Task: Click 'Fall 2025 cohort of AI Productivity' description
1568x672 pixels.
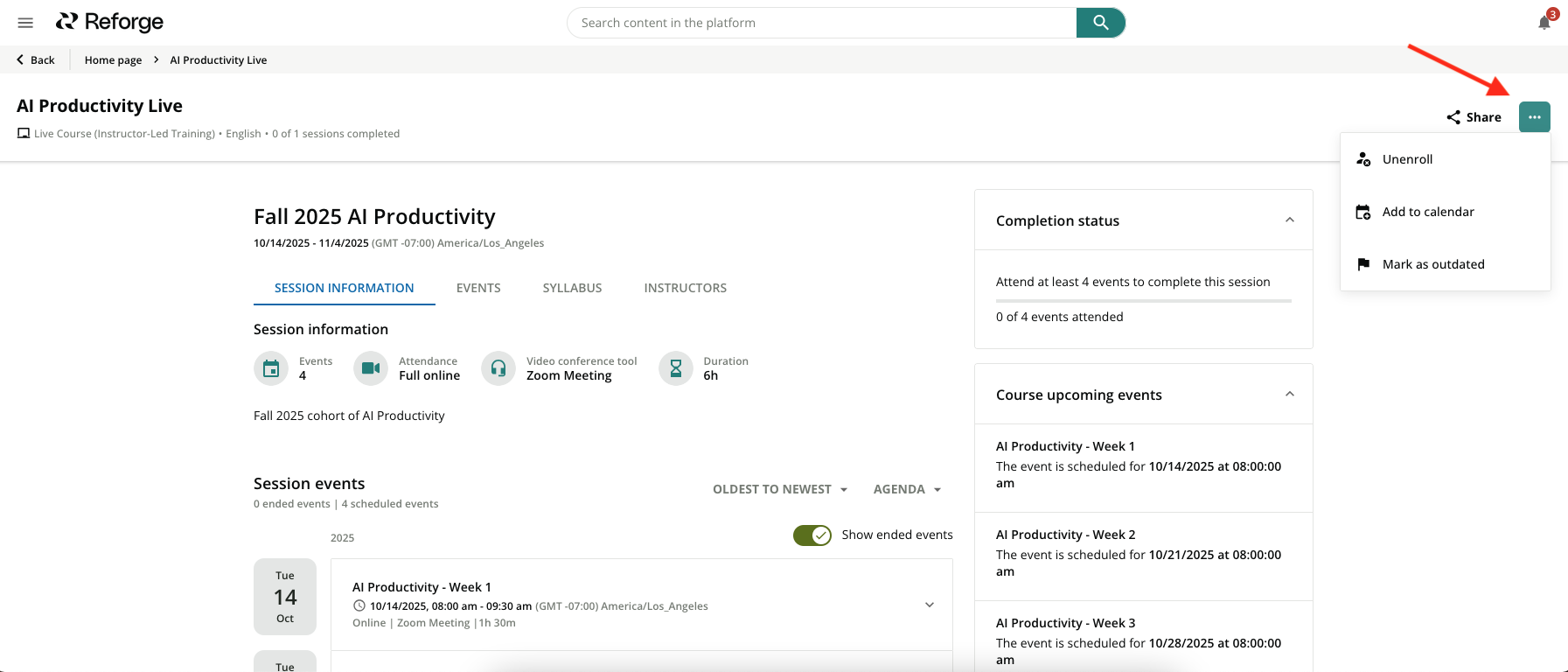Action: click(x=349, y=416)
